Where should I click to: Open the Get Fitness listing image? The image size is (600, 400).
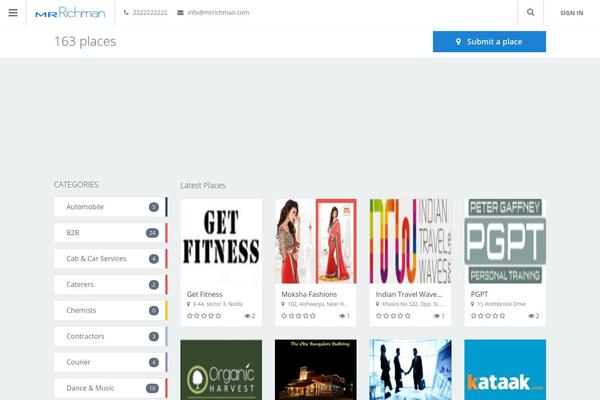point(221,241)
